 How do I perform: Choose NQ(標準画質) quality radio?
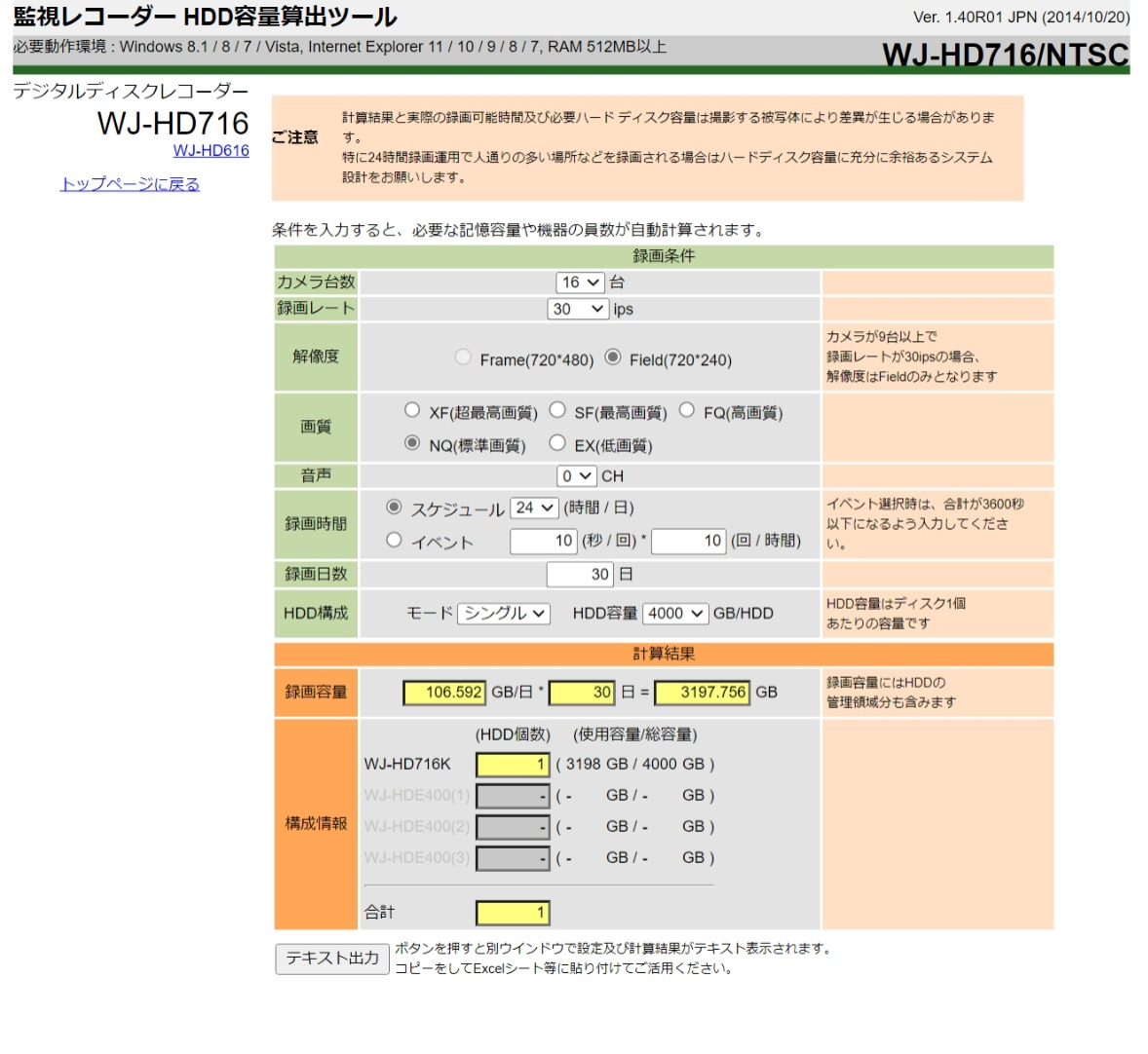[x=412, y=443]
